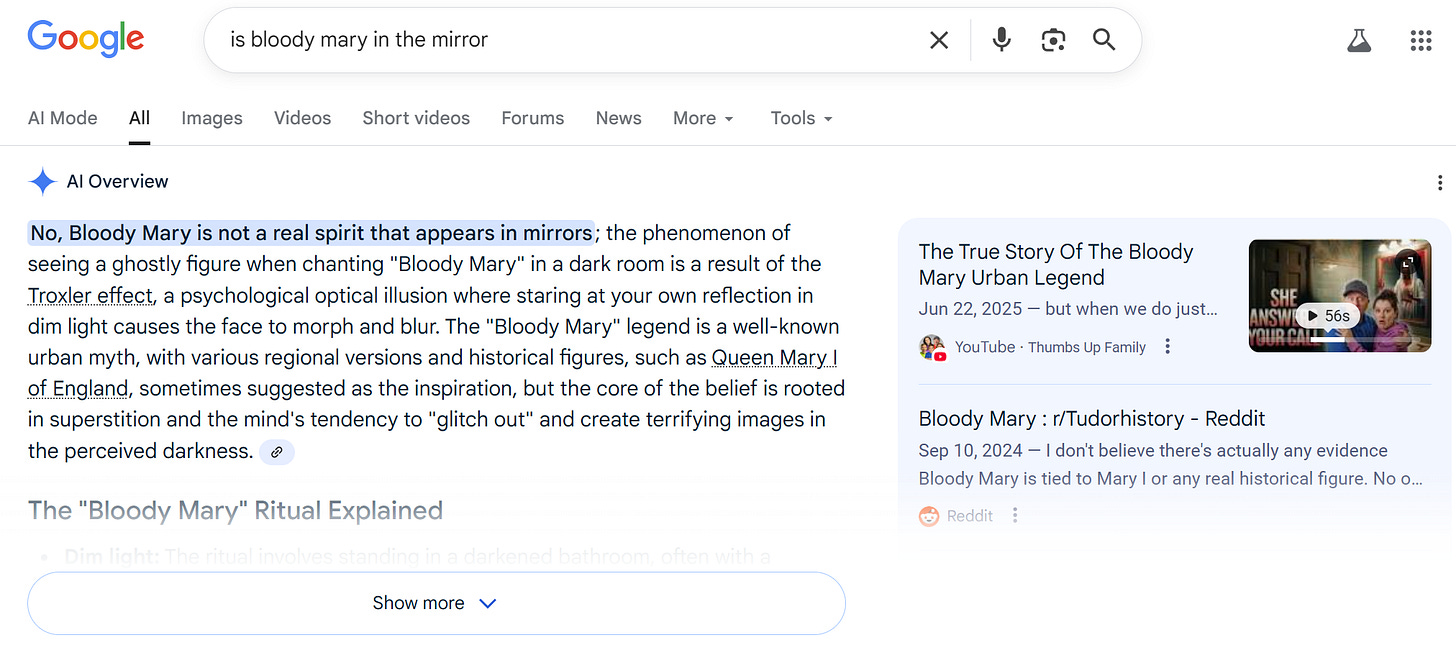Switch to AI Mode tab
This screenshot has width=1456, height=660.
[63, 118]
